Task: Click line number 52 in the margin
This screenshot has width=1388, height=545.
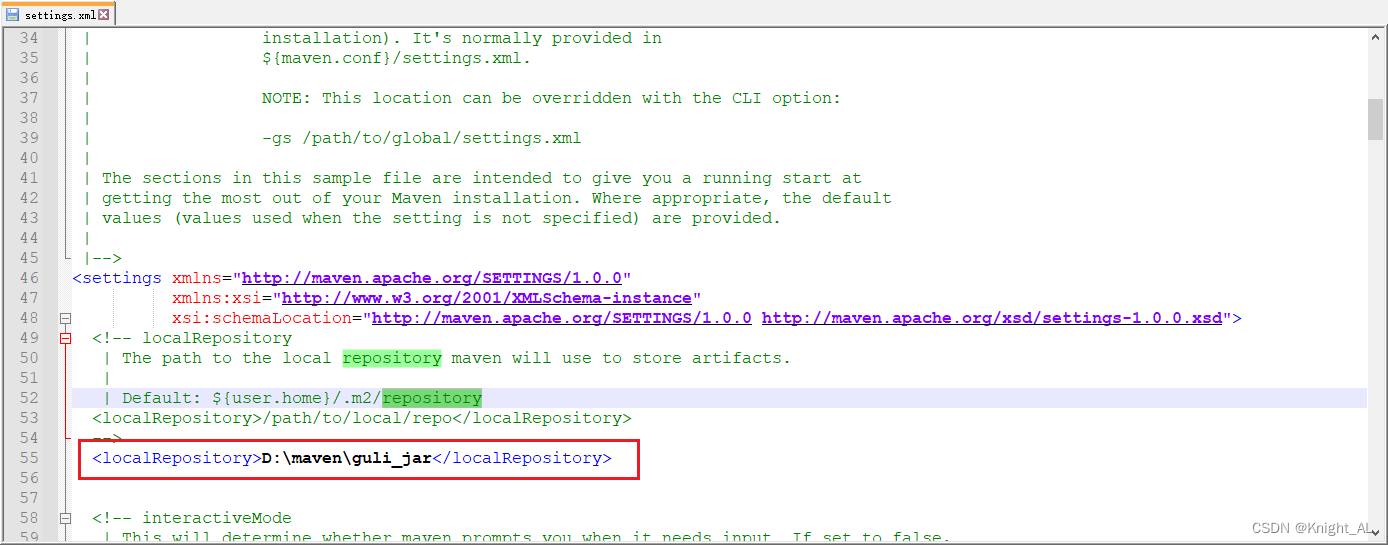Action: pyautogui.click(x=29, y=398)
